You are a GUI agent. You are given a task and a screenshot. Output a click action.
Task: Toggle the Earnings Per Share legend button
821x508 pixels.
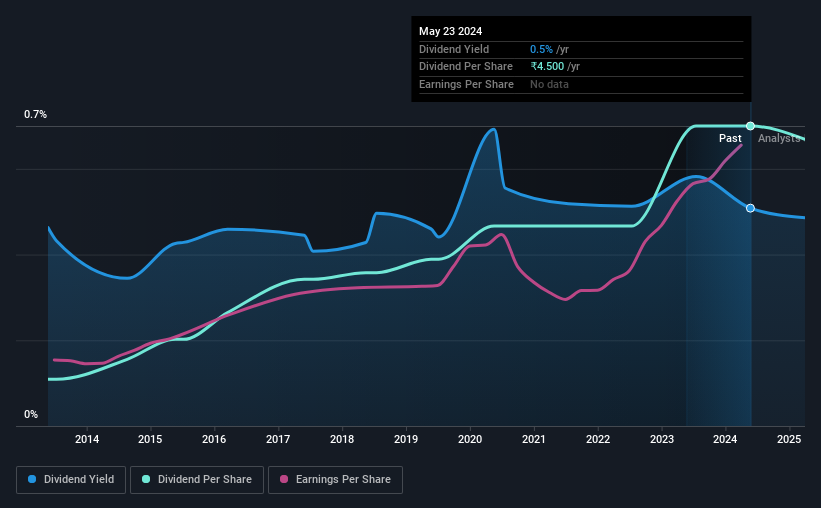pyautogui.click(x=336, y=480)
